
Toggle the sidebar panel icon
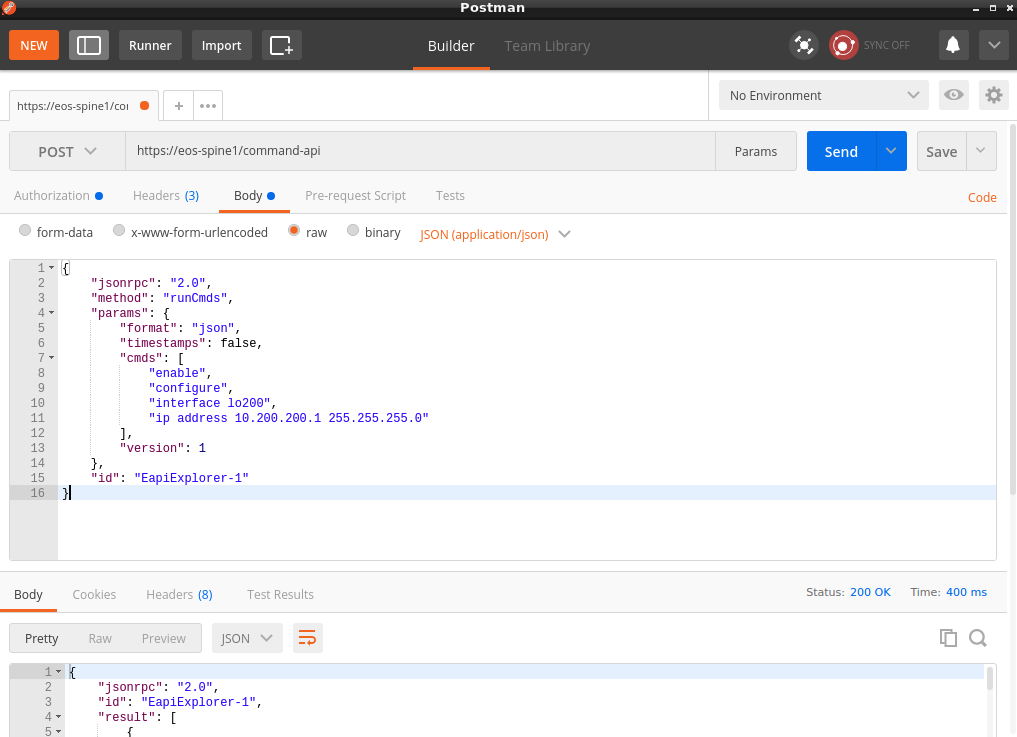coord(88,45)
